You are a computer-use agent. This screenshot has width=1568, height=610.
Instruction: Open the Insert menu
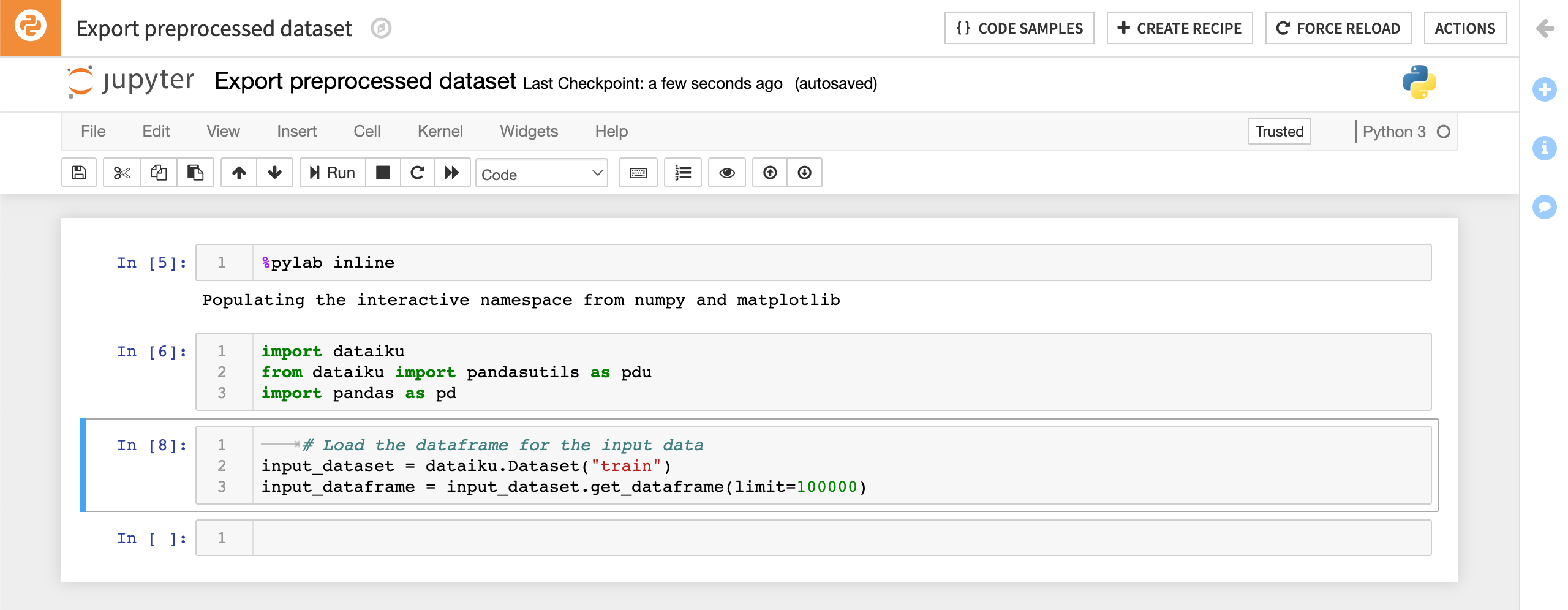296,131
